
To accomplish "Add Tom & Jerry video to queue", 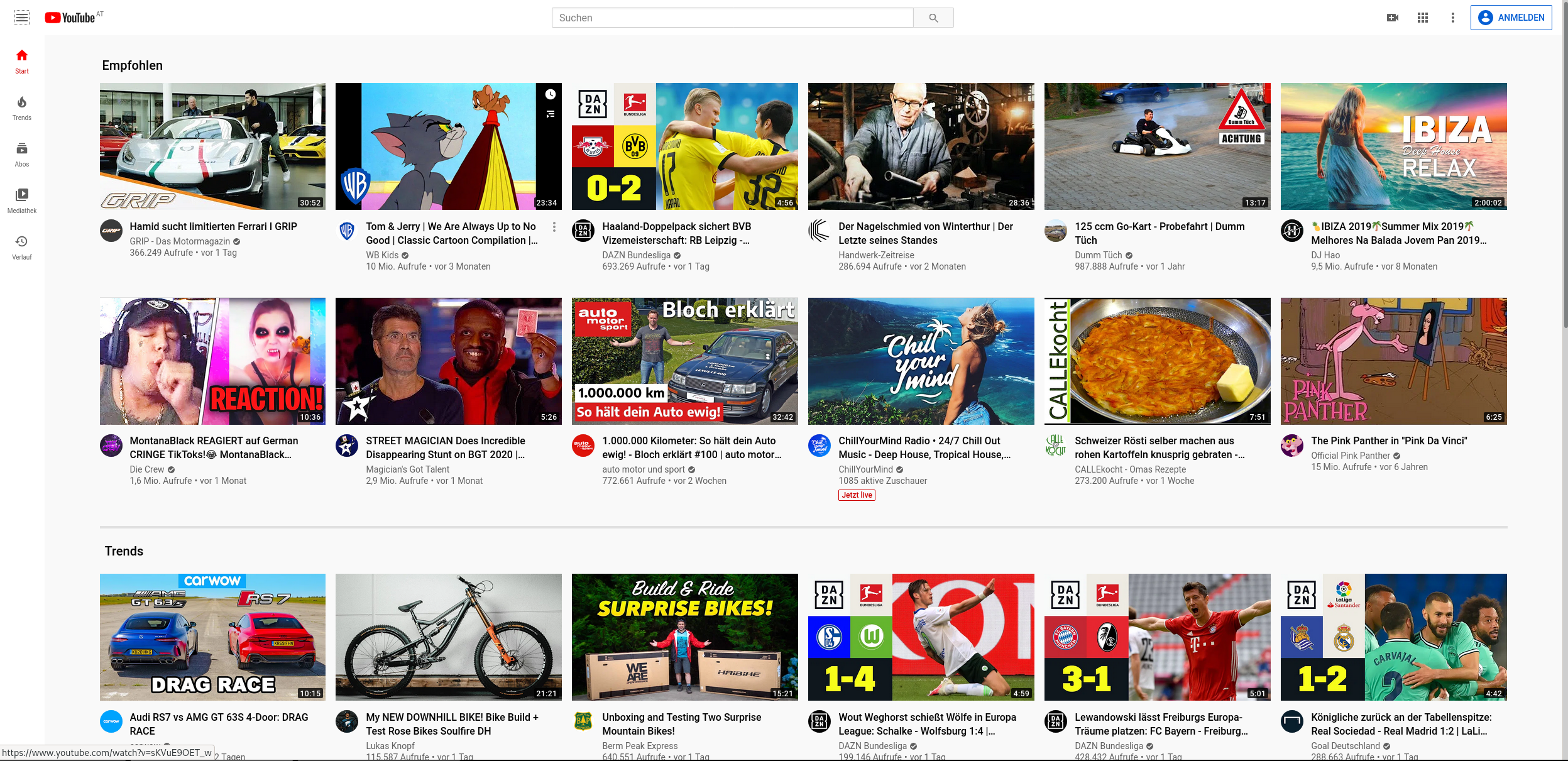I will 551,114.
